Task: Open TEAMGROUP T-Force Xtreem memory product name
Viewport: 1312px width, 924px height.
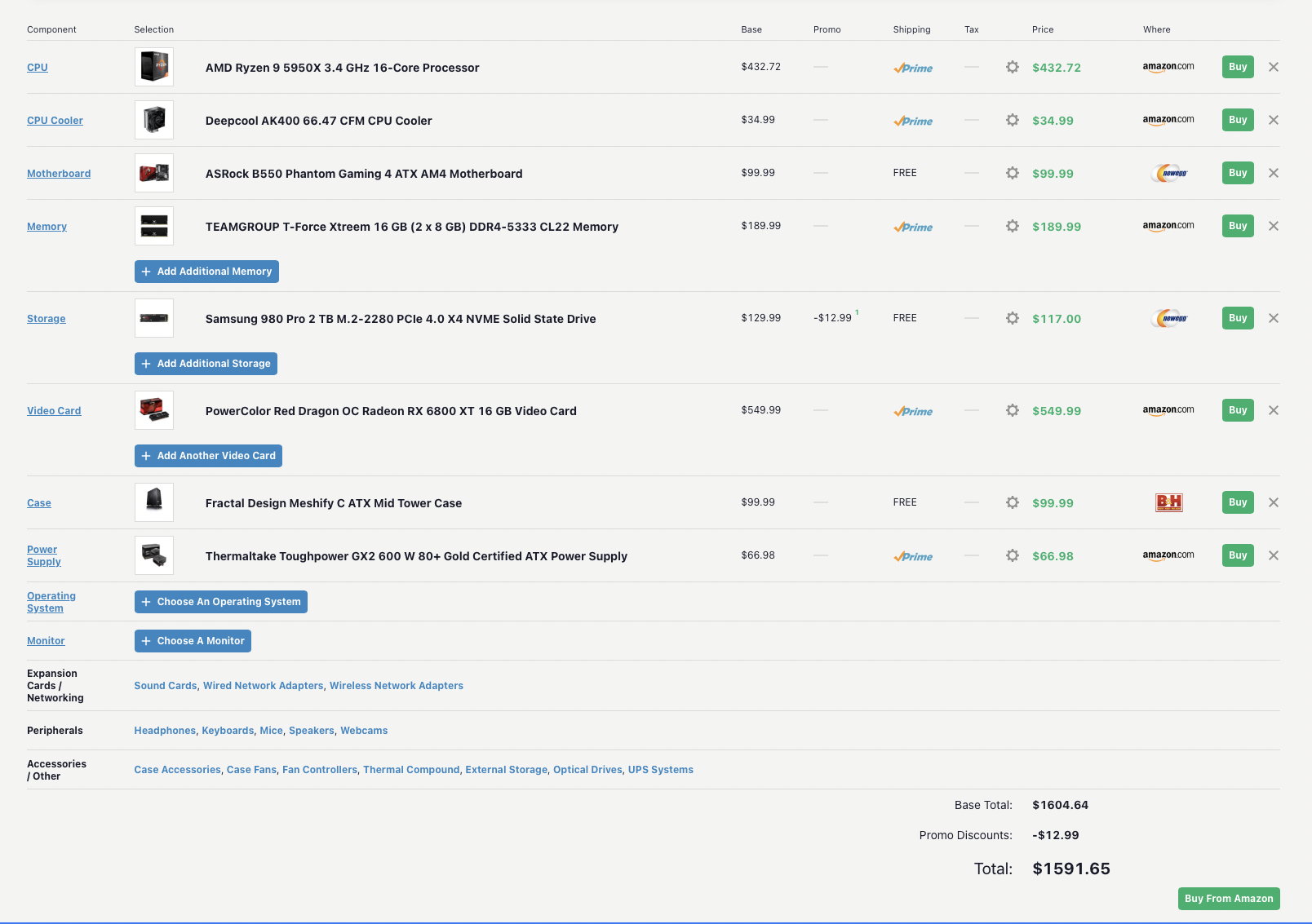Action: coord(412,227)
